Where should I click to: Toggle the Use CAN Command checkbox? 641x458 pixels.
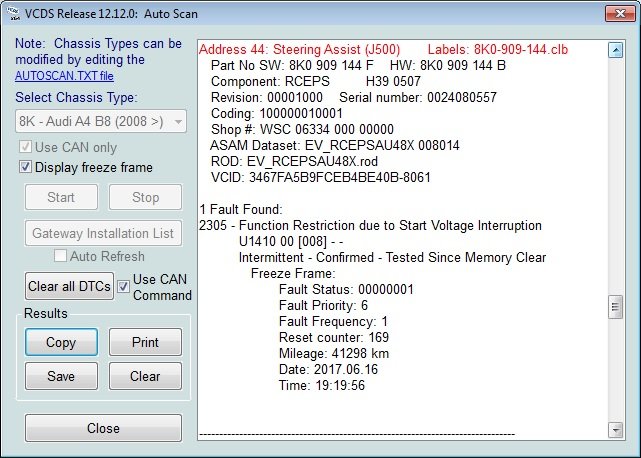point(123,287)
